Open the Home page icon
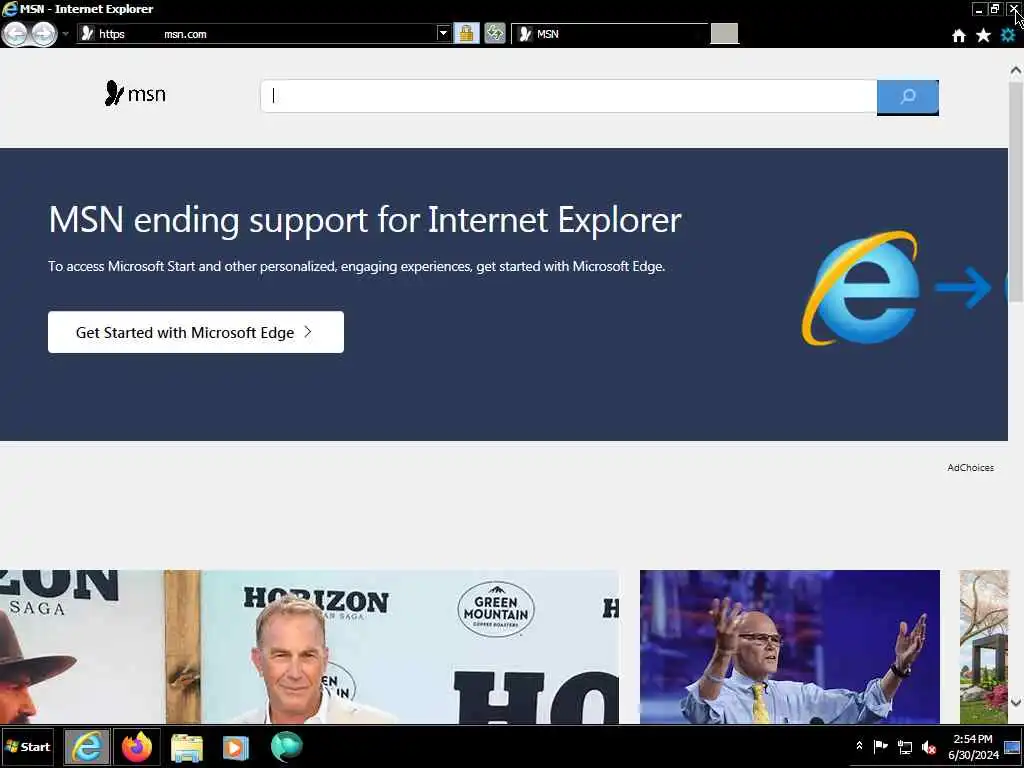The height and width of the screenshot is (768, 1024). (959, 36)
